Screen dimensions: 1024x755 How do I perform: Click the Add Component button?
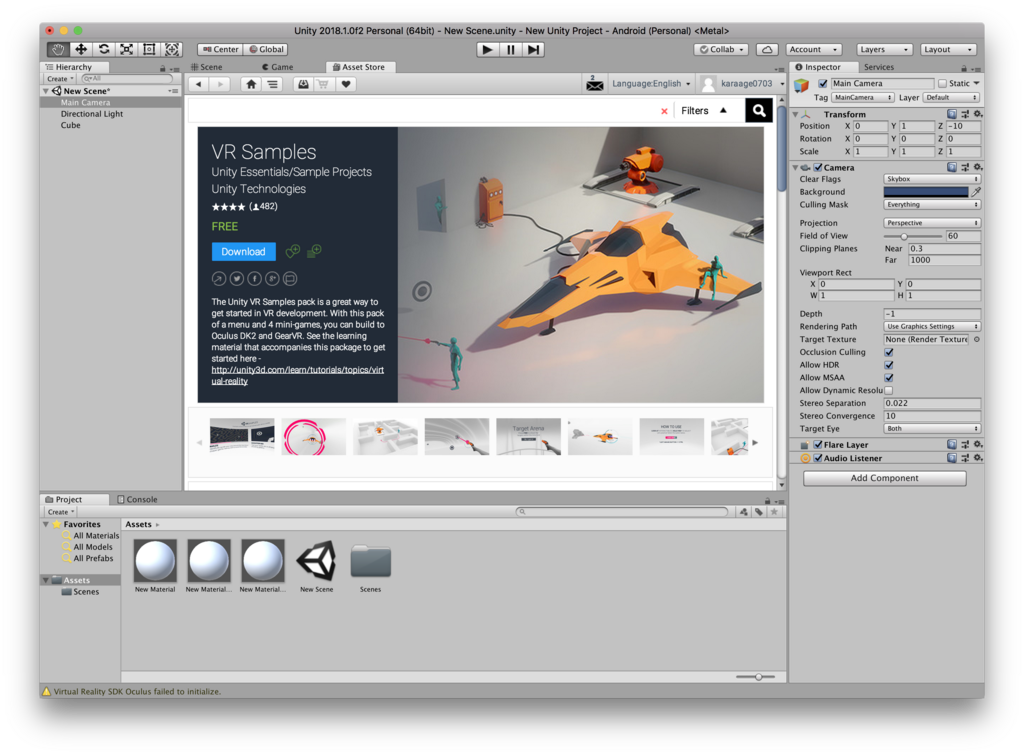point(884,478)
